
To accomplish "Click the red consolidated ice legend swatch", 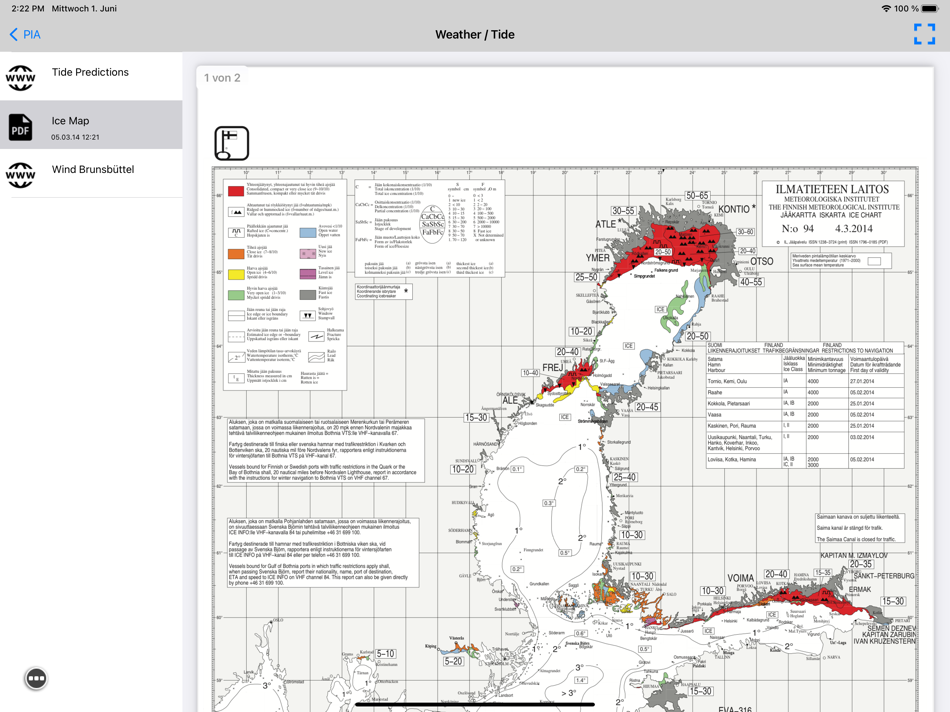I will coord(236,191).
